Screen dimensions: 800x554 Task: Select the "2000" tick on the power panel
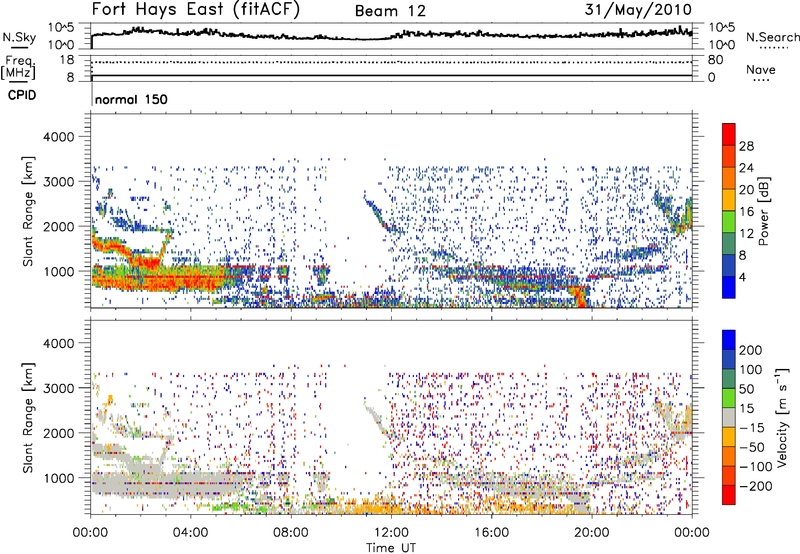59,226
